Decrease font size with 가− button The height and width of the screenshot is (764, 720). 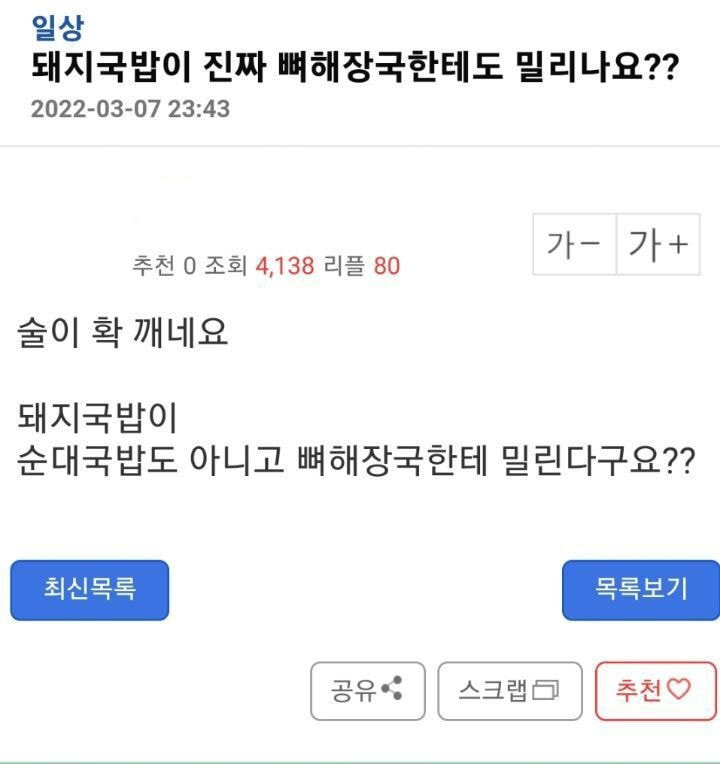point(574,243)
